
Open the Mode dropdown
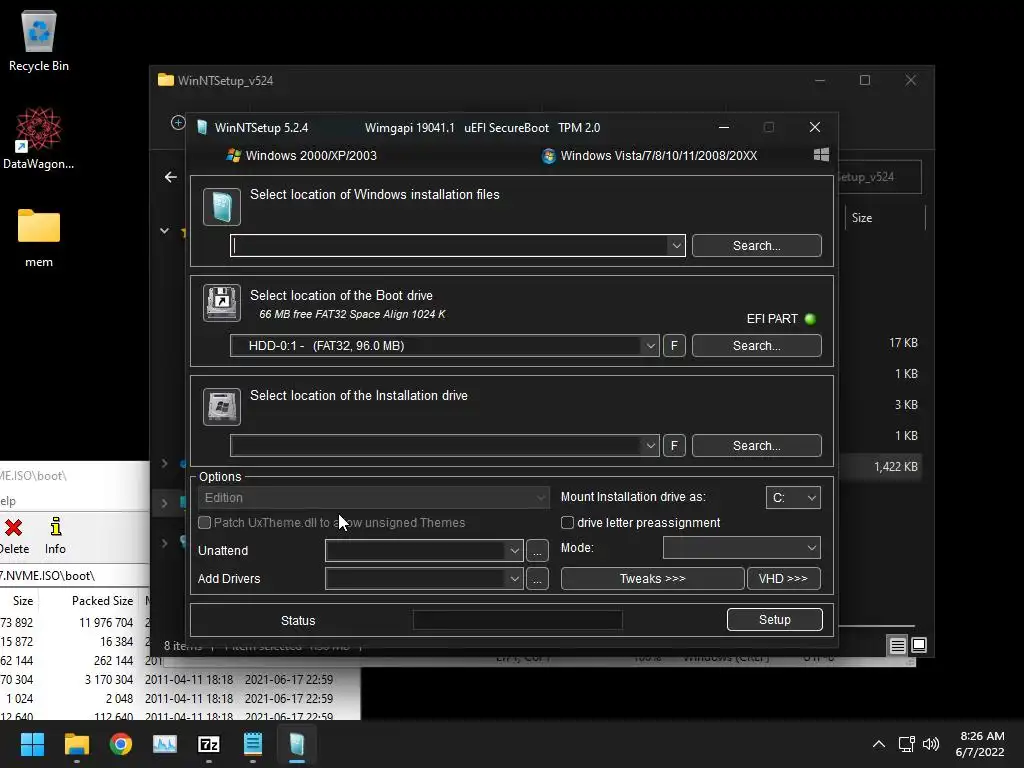coord(741,548)
